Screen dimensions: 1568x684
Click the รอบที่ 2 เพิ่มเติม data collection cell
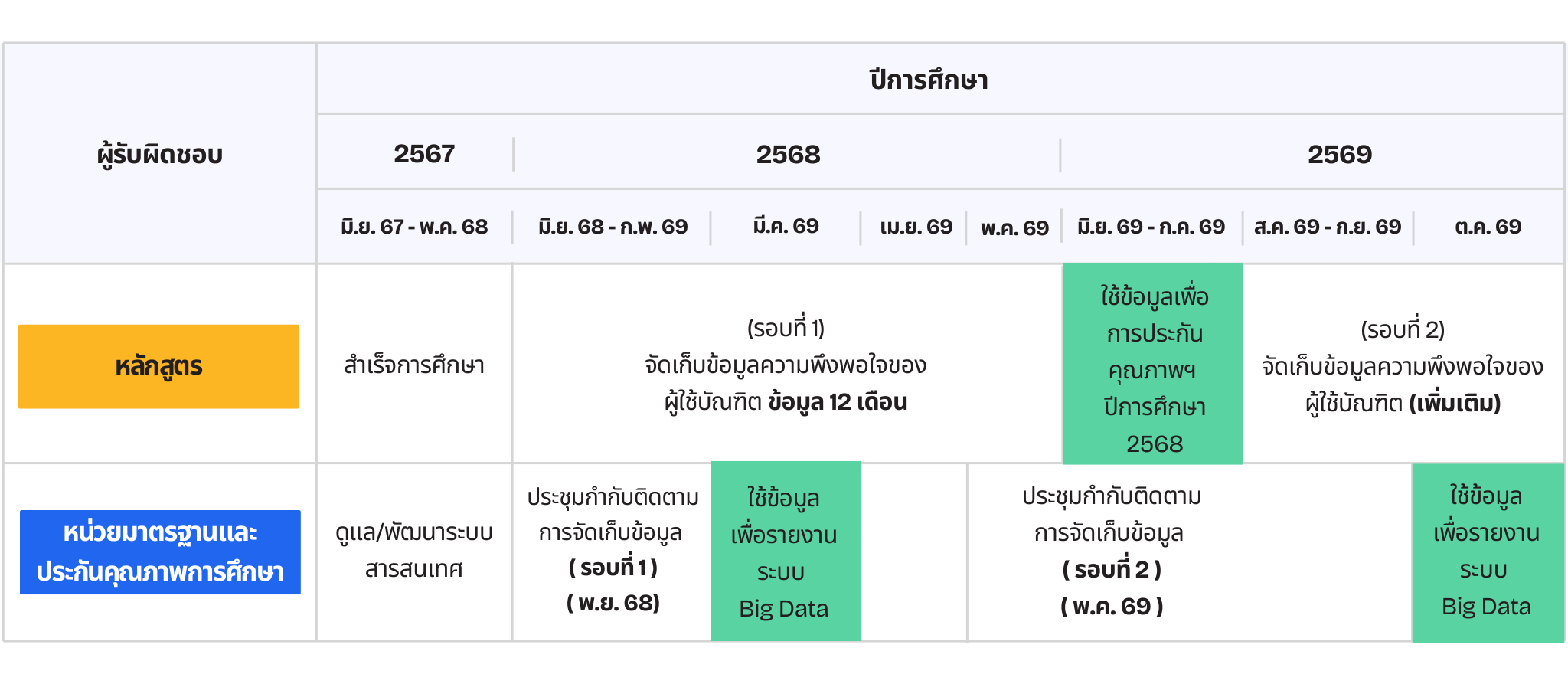[x=1402, y=366]
